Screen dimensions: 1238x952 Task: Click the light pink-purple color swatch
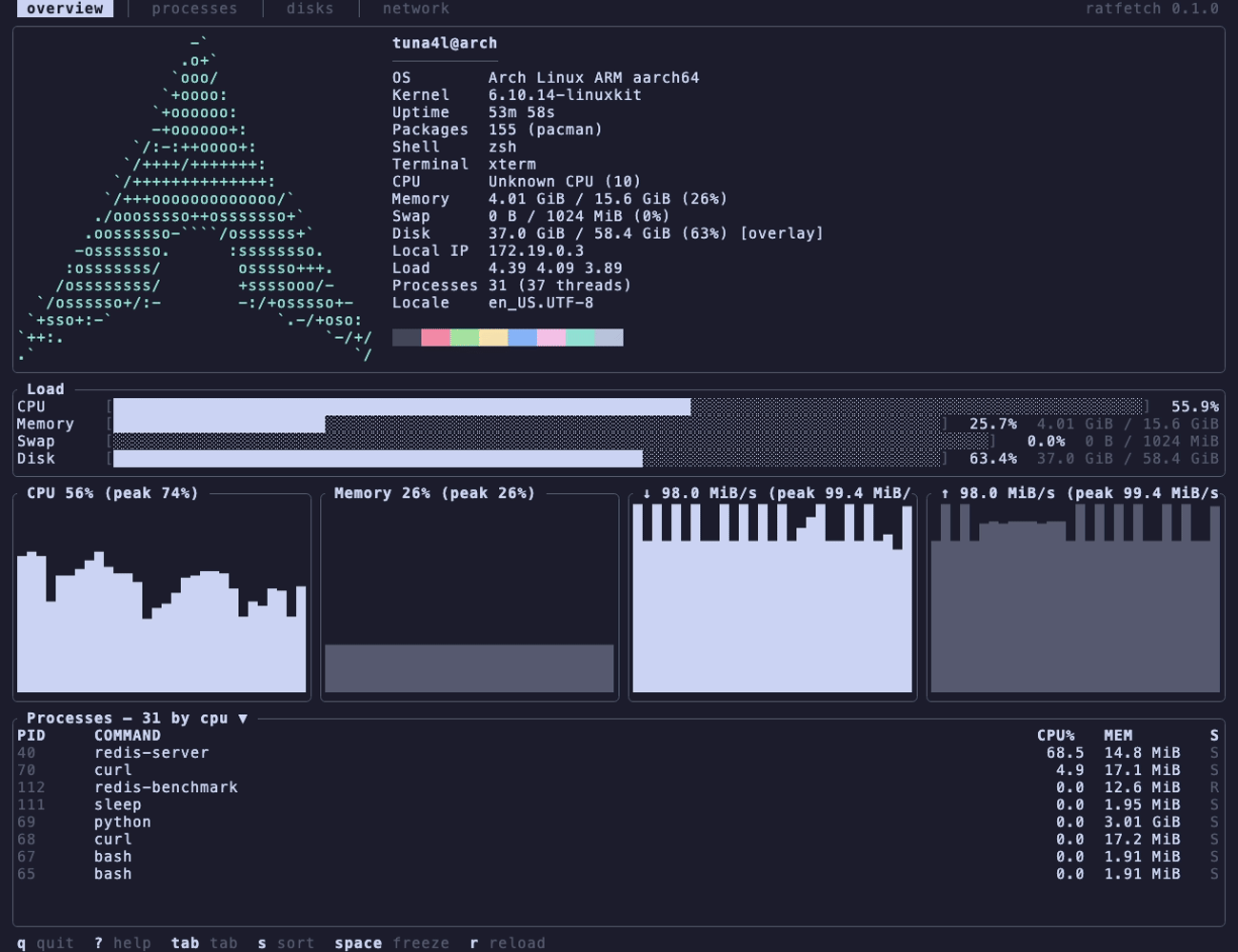point(551,338)
